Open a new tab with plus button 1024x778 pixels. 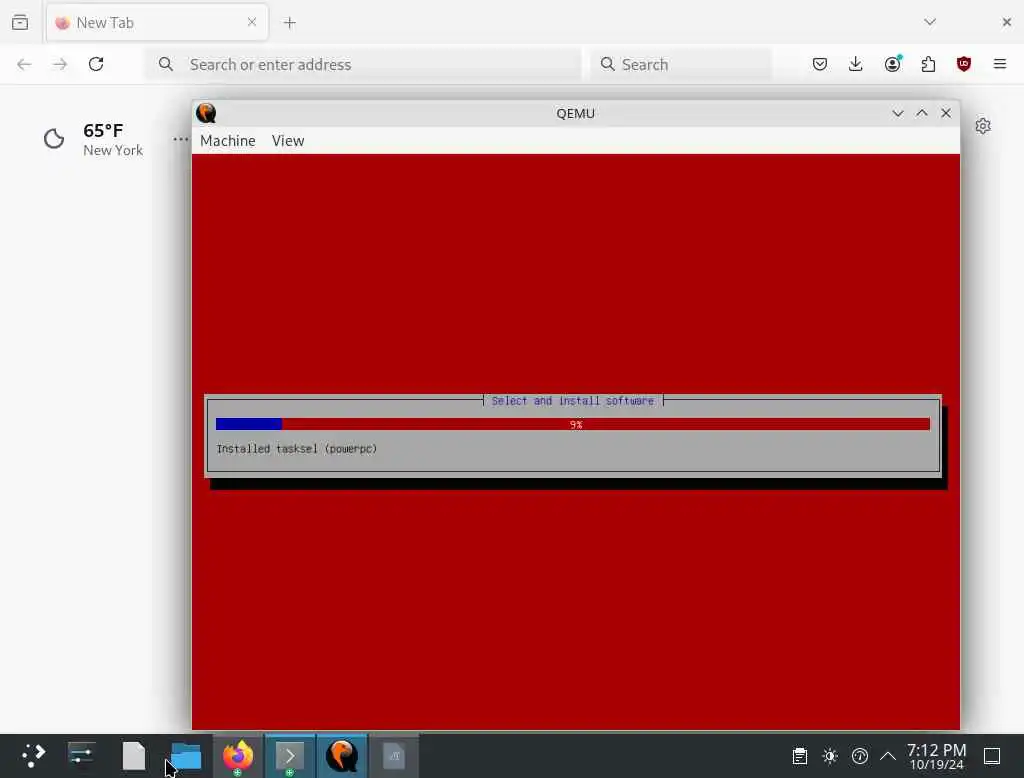pyautogui.click(x=290, y=23)
